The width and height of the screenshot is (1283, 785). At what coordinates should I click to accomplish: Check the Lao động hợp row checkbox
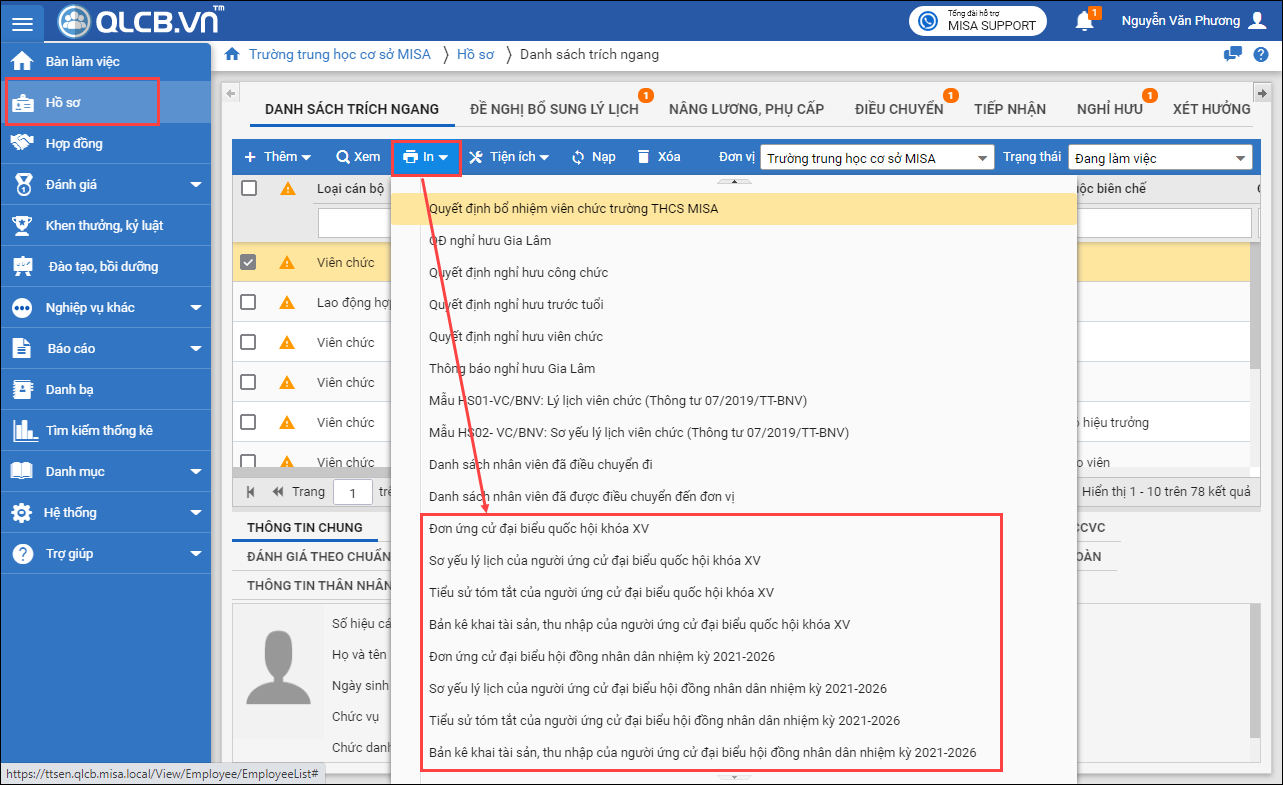pos(249,302)
